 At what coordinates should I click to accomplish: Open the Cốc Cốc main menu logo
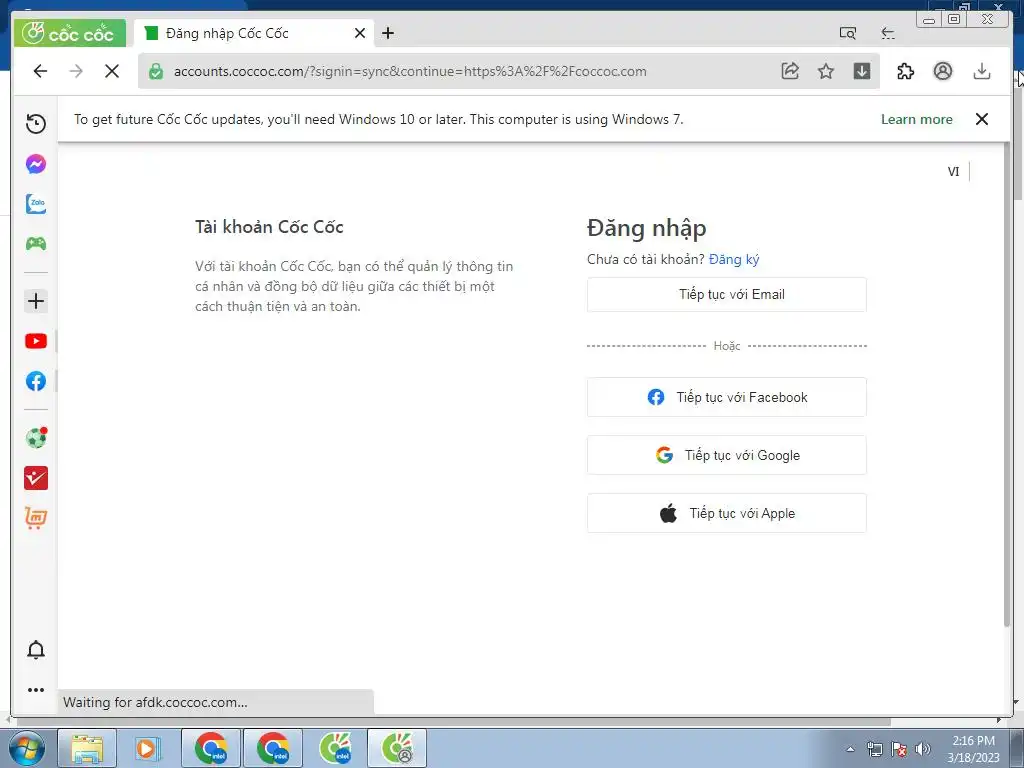tap(69, 33)
